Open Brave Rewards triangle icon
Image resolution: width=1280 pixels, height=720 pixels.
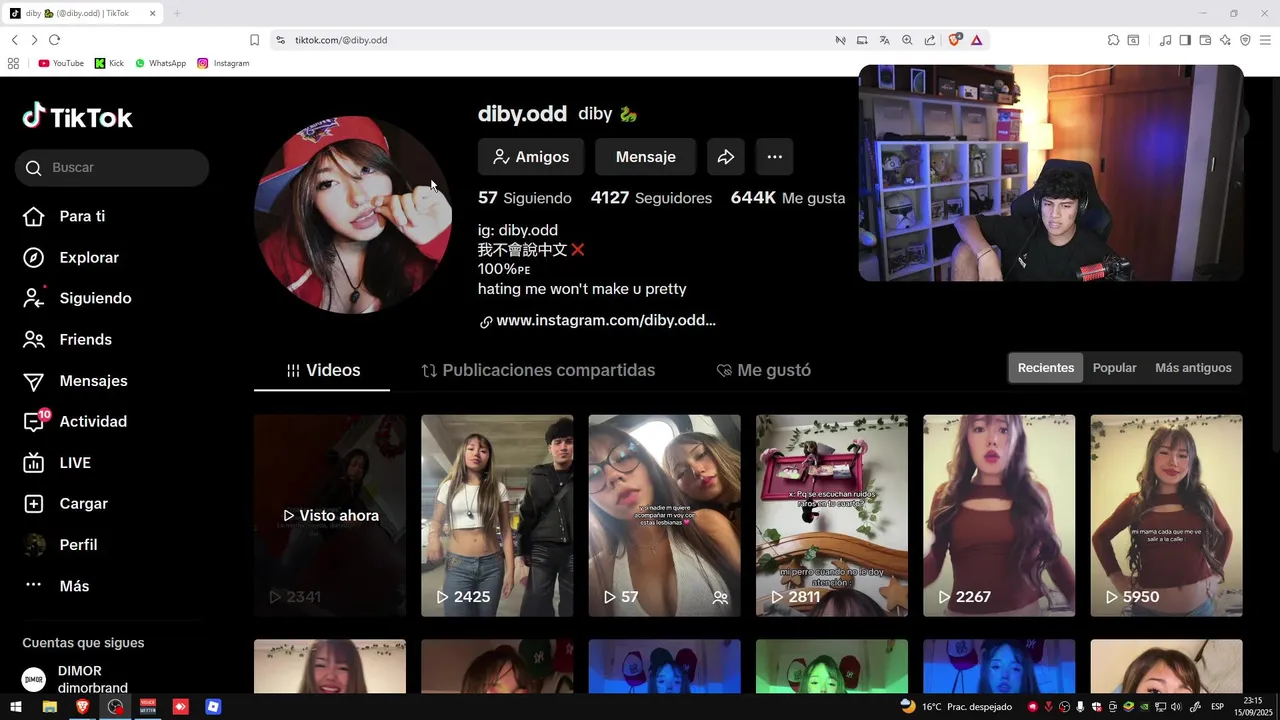(976, 40)
